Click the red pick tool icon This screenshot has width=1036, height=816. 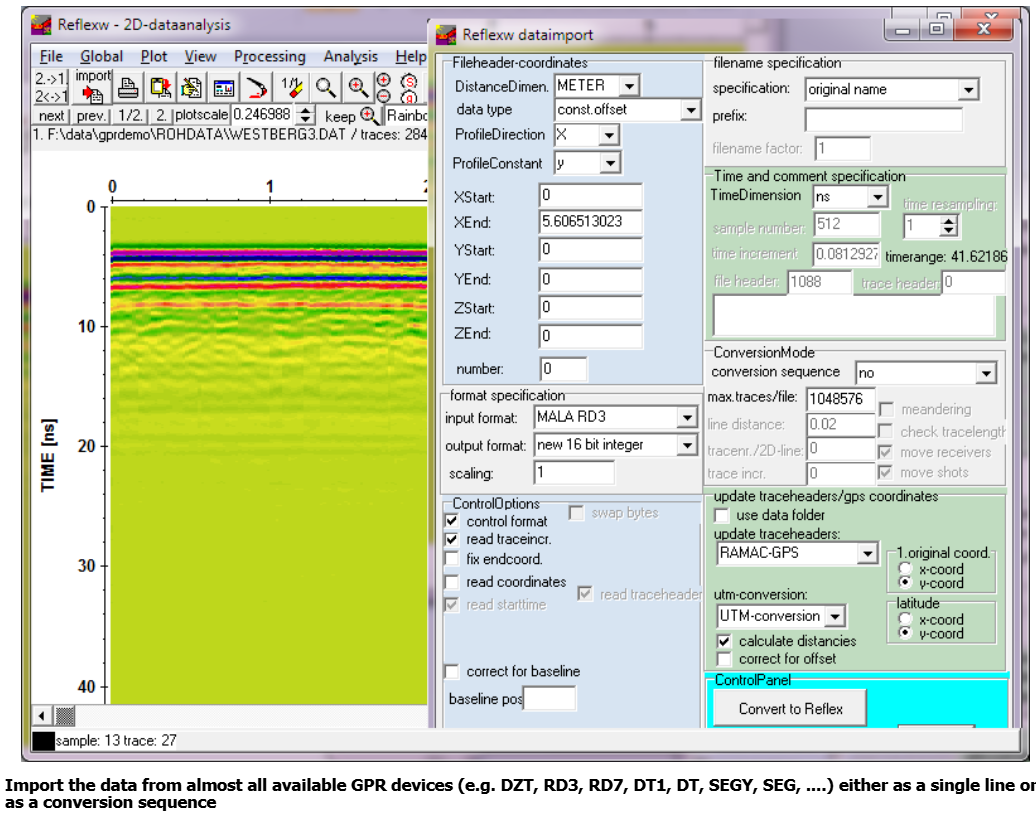click(x=257, y=87)
